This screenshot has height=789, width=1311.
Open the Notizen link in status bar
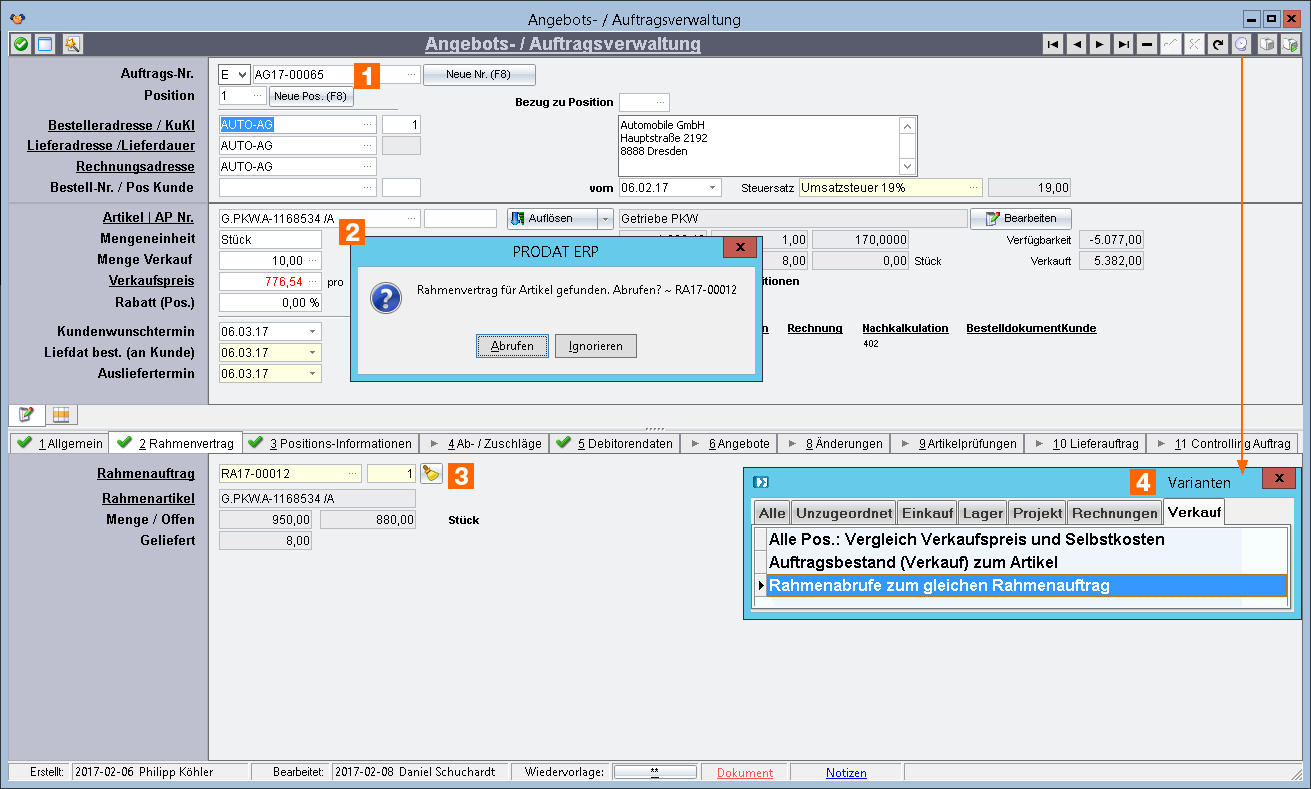(x=846, y=773)
